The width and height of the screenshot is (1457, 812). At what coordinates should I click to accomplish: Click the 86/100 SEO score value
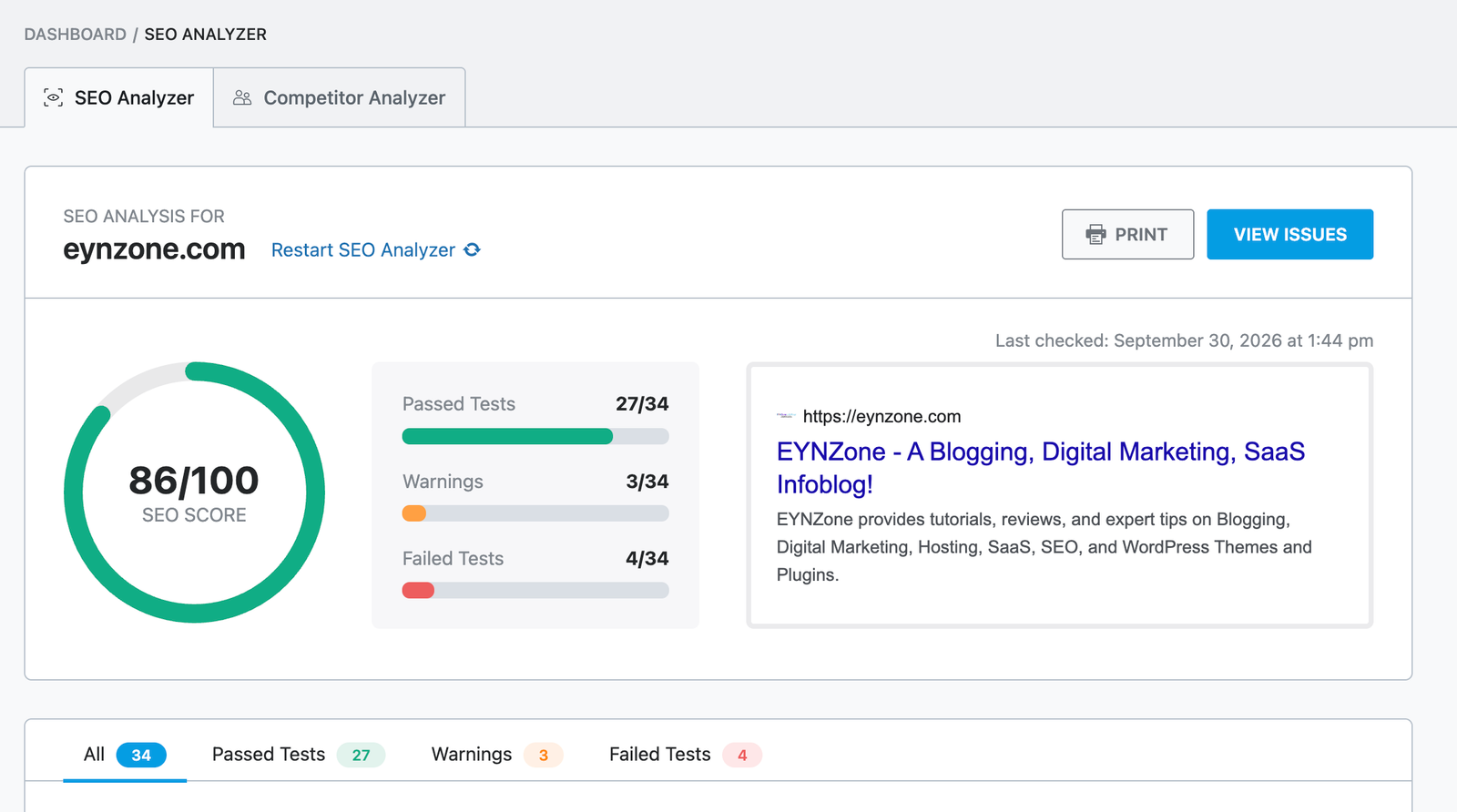194,481
